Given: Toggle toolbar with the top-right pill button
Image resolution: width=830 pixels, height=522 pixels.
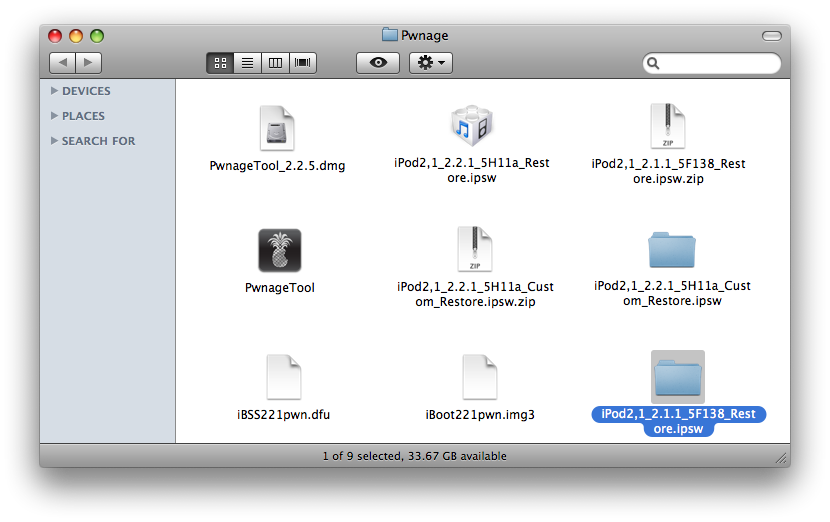Looking at the screenshot, I should click(771, 35).
